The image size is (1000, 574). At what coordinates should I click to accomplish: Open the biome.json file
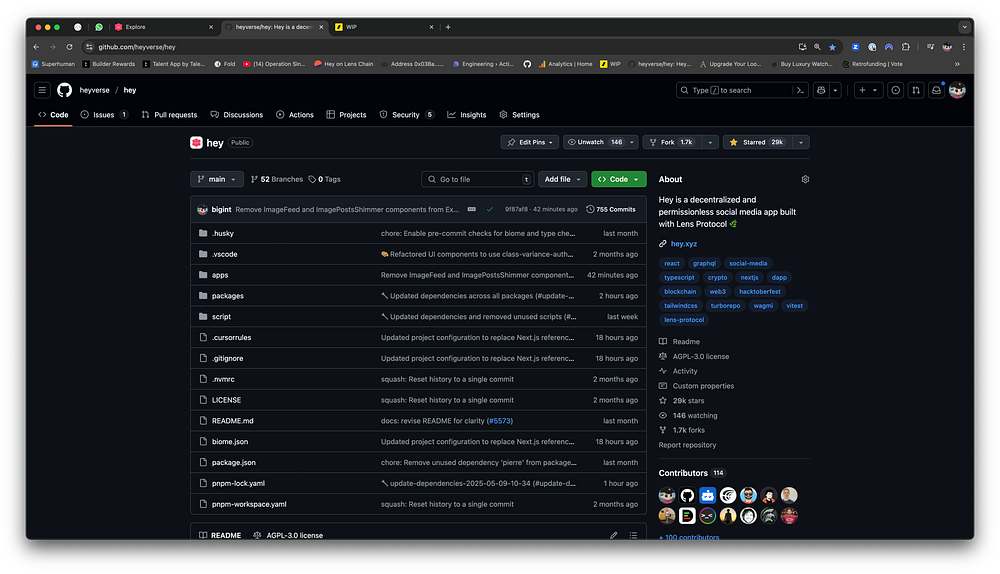tap(230, 441)
